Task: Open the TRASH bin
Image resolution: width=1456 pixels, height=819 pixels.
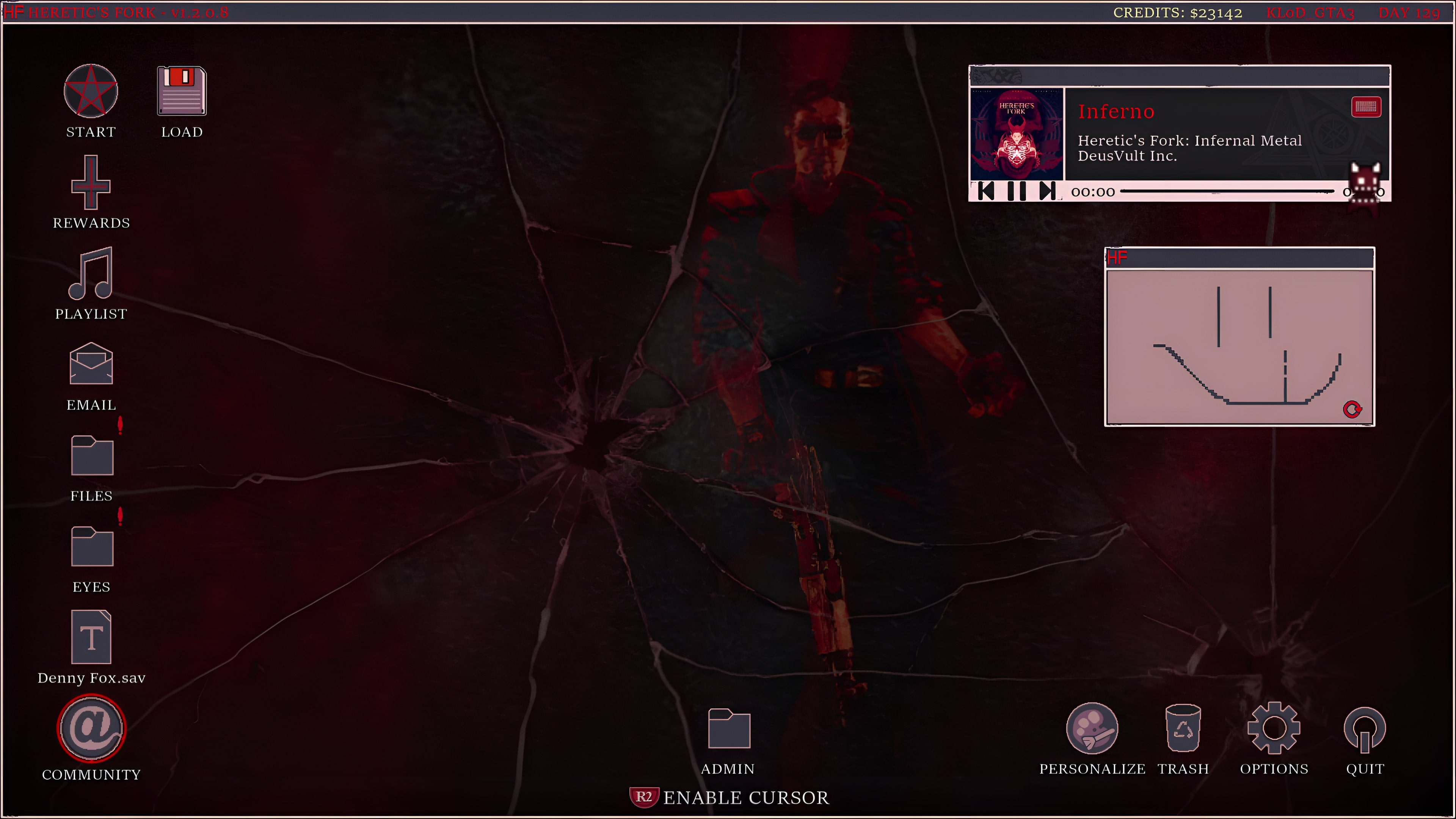Action: click(1183, 728)
